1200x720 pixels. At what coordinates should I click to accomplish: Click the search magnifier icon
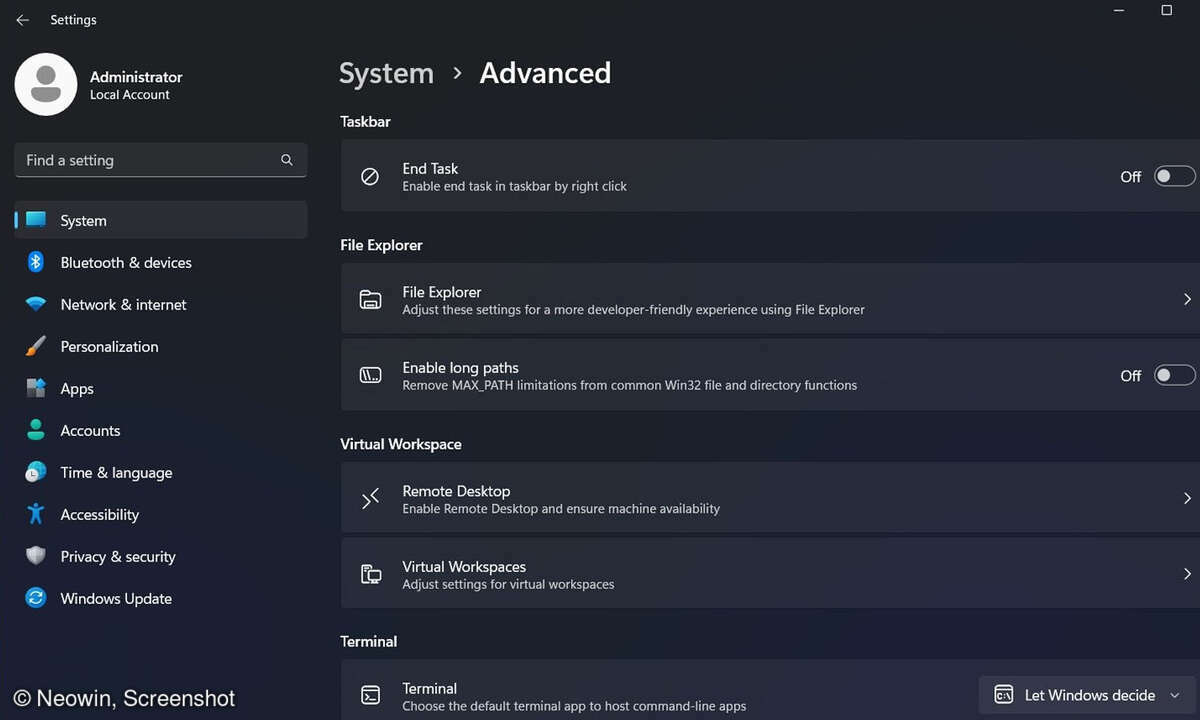[x=287, y=160]
